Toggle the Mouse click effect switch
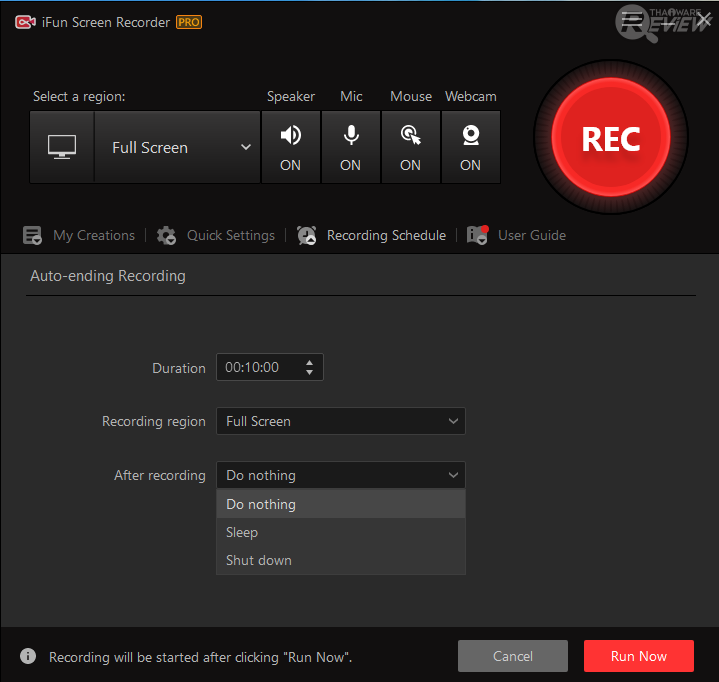The height and width of the screenshot is (682, 719). click(410, 147)
